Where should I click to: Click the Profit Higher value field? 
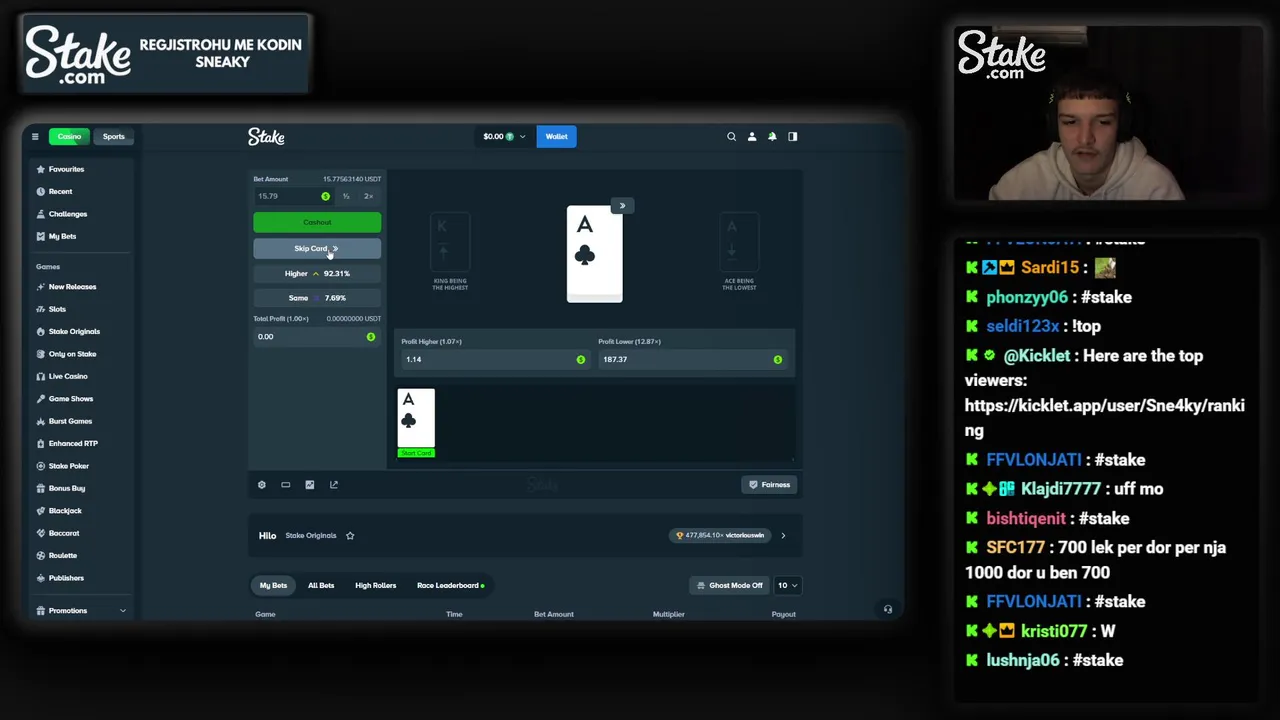pos(494,359)
